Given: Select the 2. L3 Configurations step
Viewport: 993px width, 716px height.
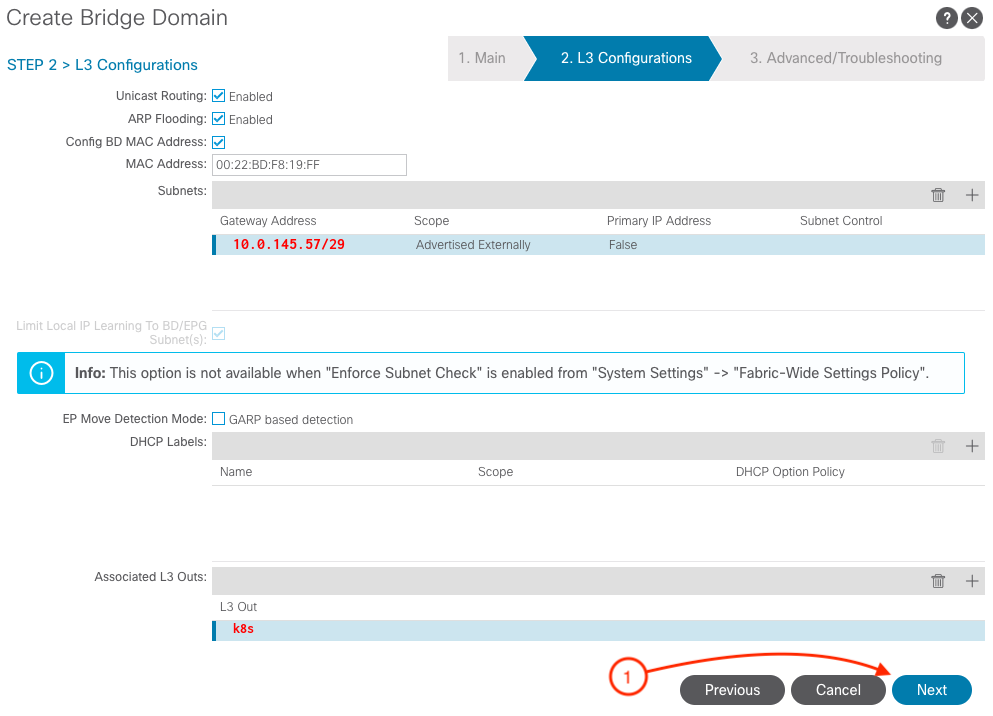Looking at the screenshot, I should point(626,58).
